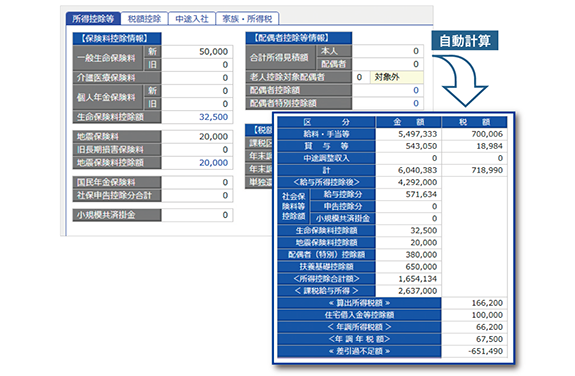575x376 pixels.
Task: Click the 自動計算 label
Action: [x=465, y=40]
